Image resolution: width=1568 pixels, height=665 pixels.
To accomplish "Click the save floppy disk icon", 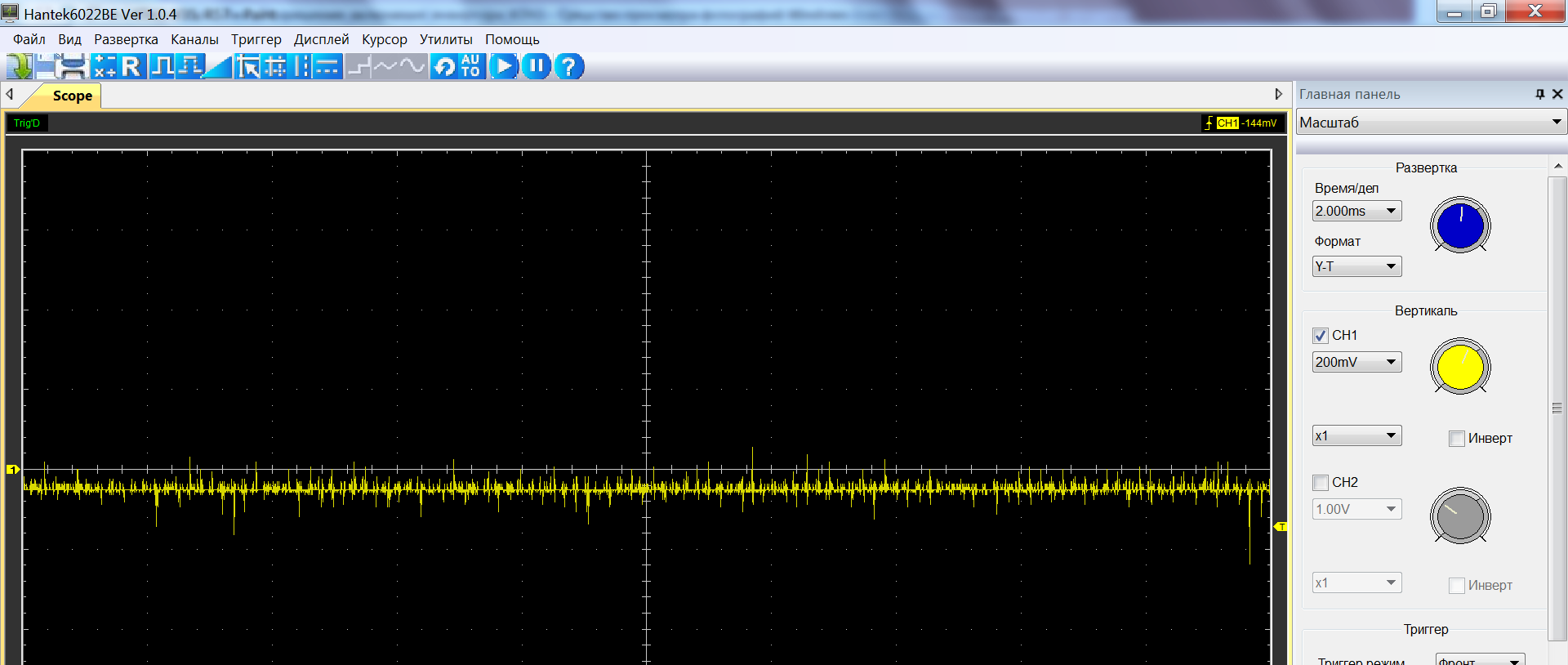I will [46, 66].
